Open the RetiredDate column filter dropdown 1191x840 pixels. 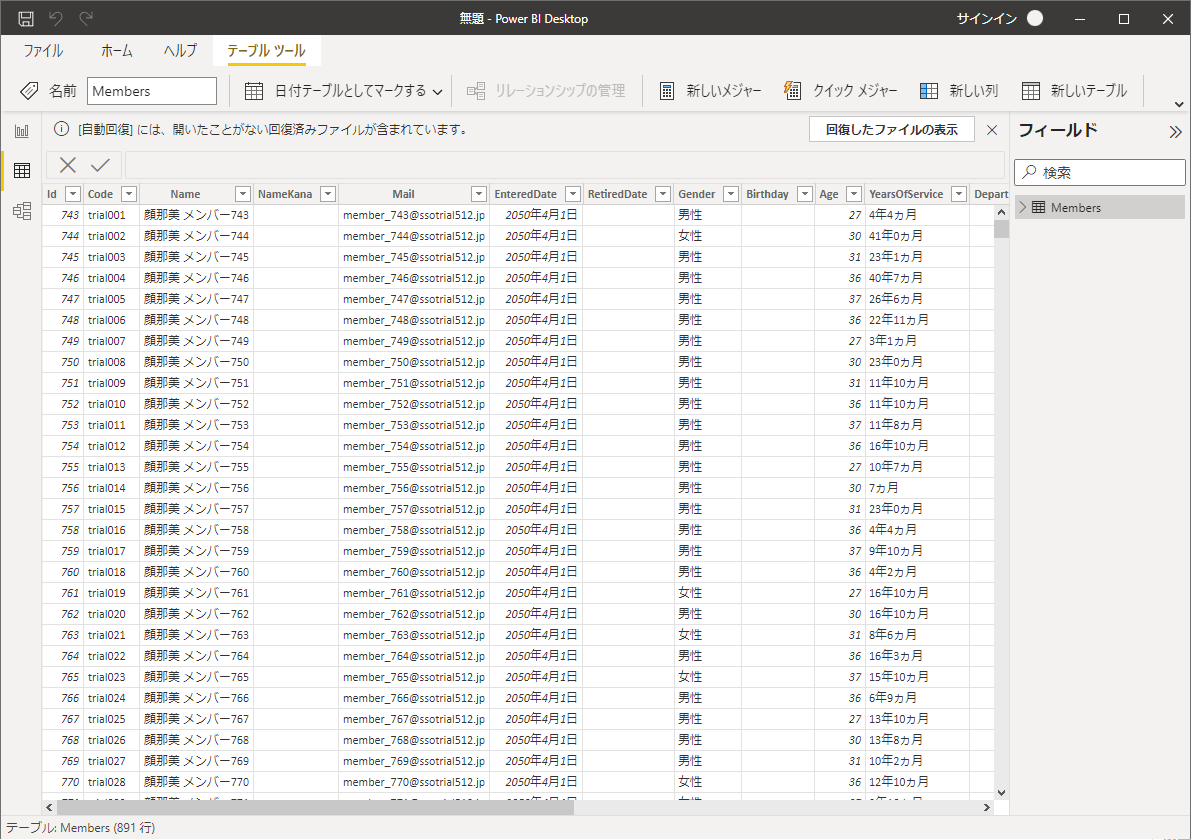point(663,194)
